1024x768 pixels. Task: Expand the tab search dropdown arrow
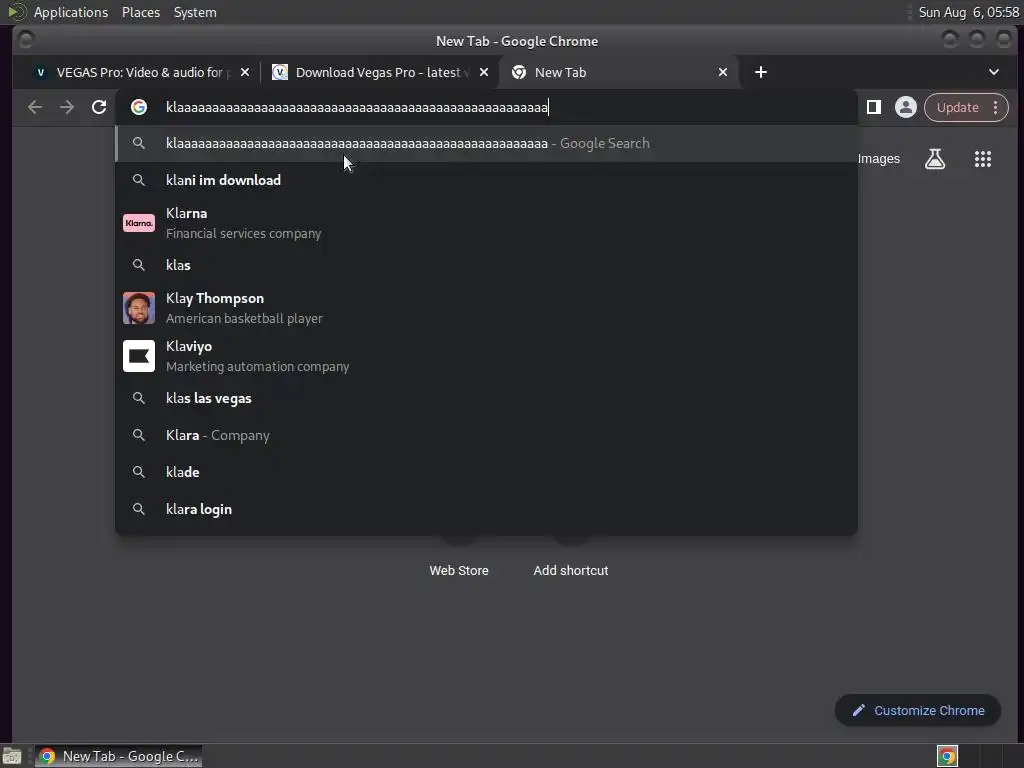993,72
